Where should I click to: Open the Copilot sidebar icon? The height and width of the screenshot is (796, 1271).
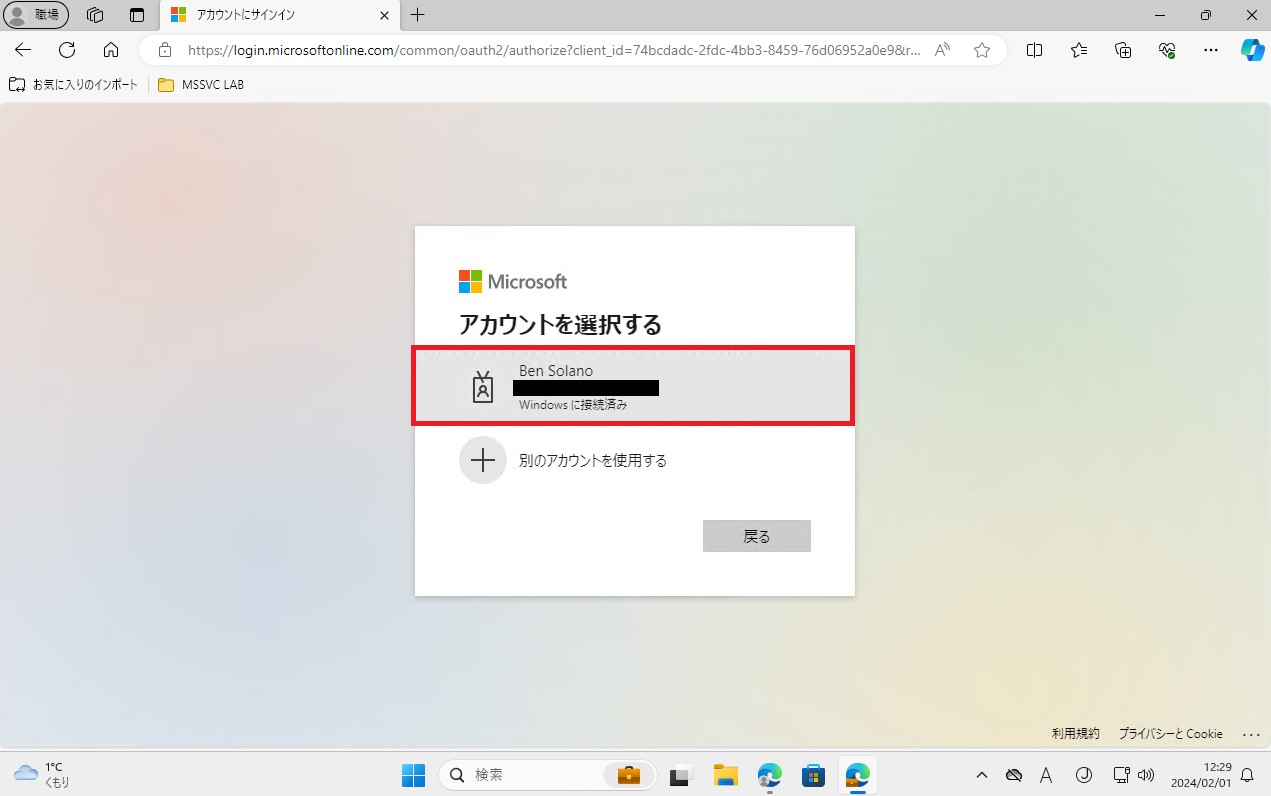(1252, 50)
